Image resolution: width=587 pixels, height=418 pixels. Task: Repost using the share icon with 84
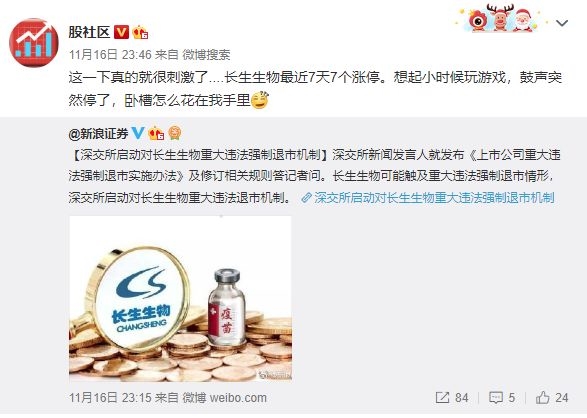pos(452,398)
